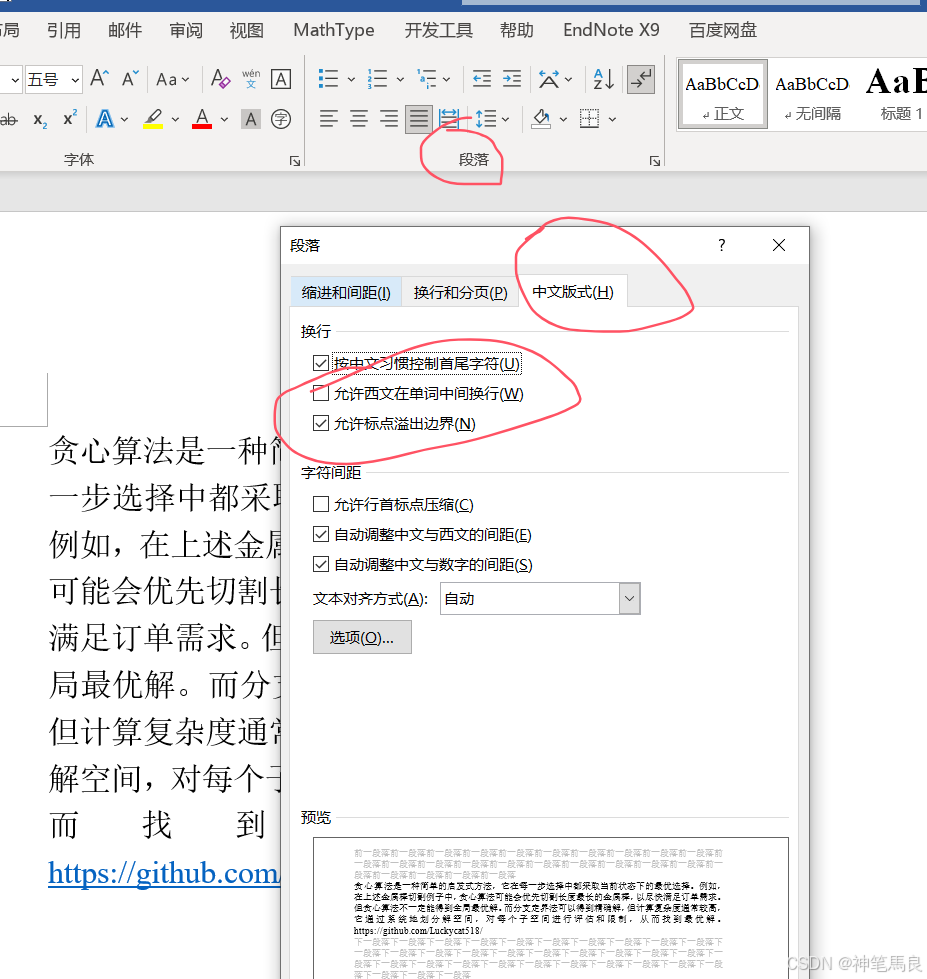Screen dimensions: 927x979
Task: Expand font color dropdown arrow
Action: tap(224, 119)
